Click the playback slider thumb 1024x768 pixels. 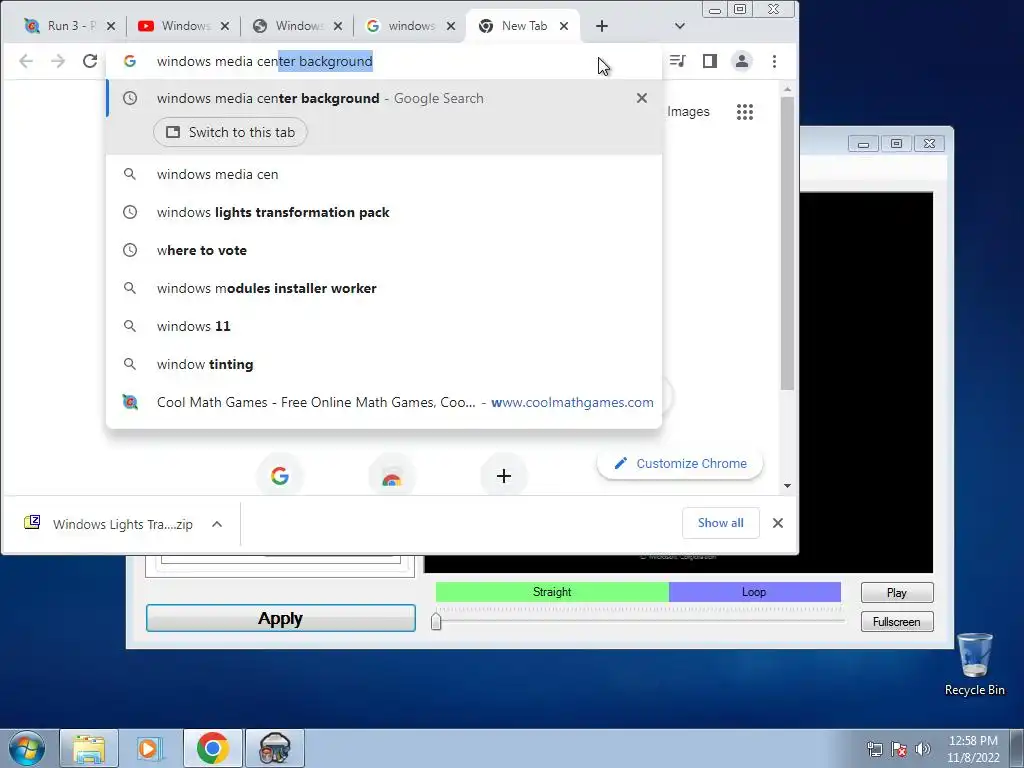[x=436, y=621]
